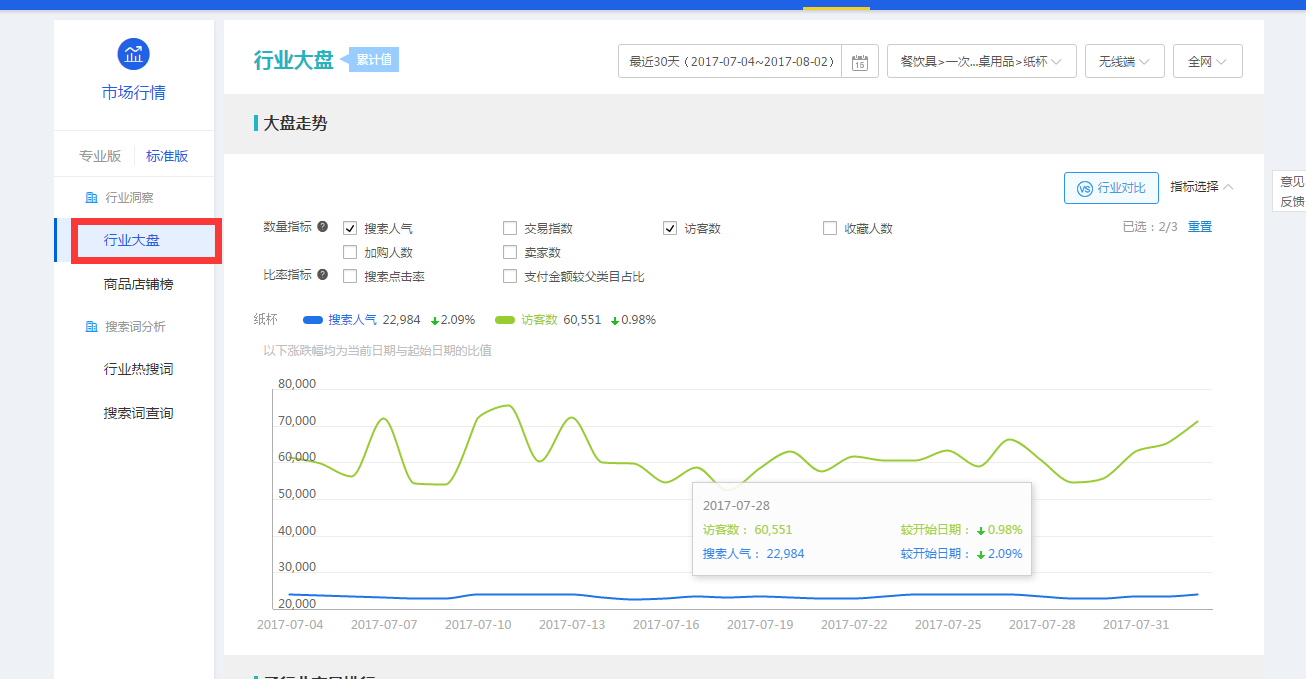Image resolution: width=1306 pixels, height=679 pixels.
Task: Click the blue 搜索人气 legend swatch
Action: (313, 320)
